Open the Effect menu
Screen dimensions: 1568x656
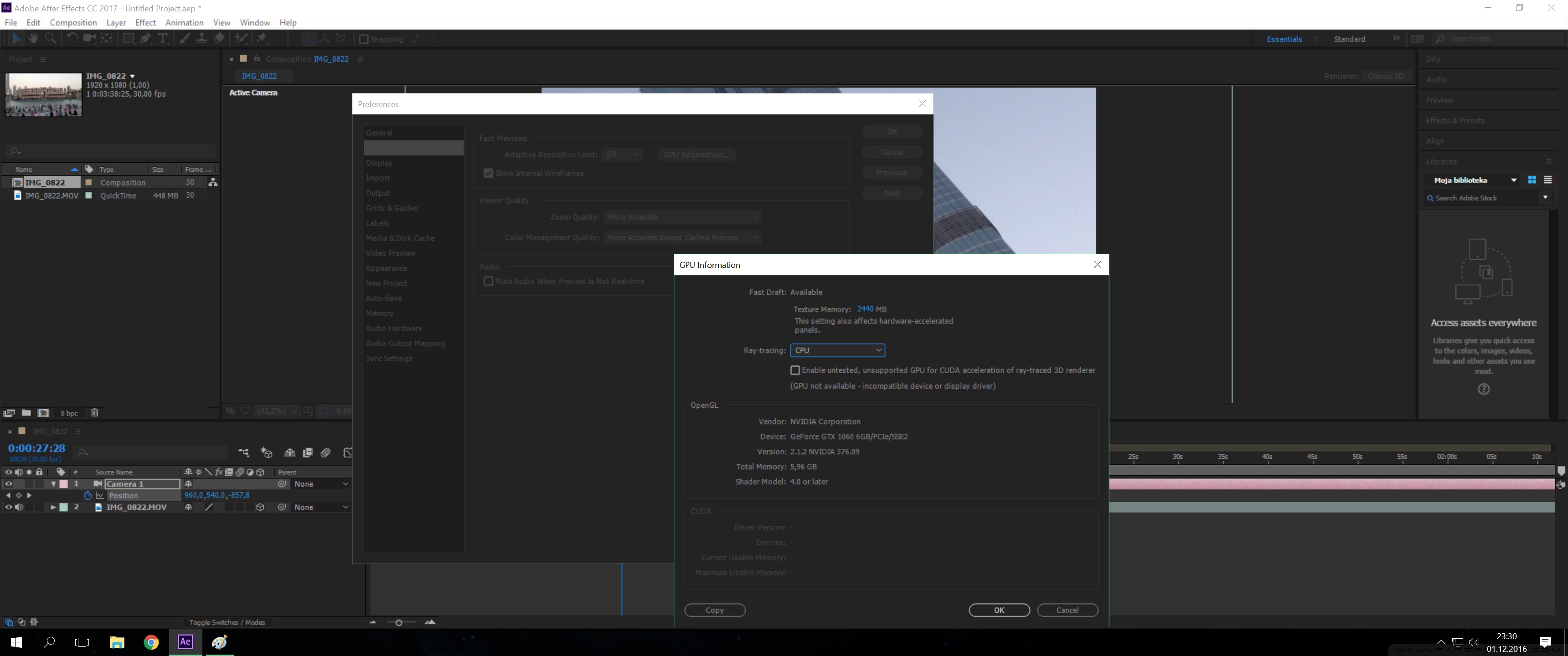coord(145,22)
